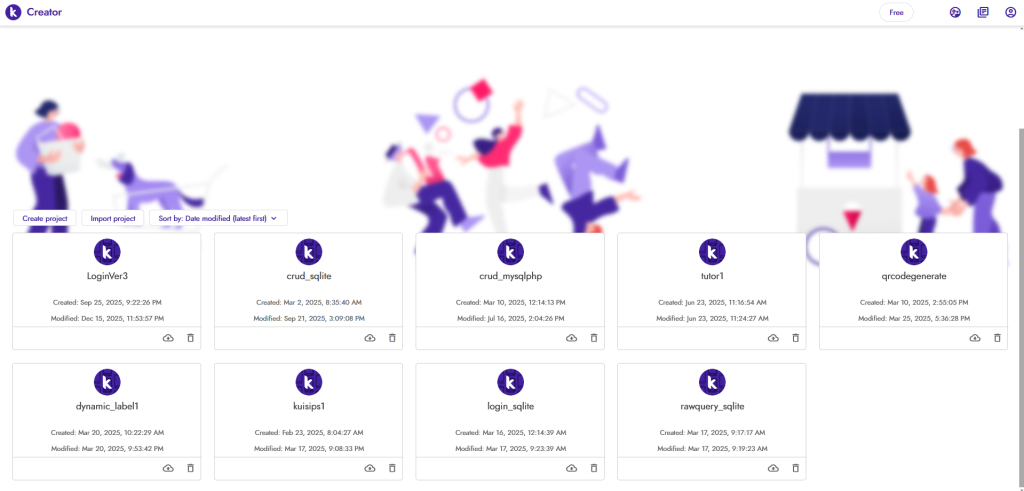The width and height of the screenshot is (1024, 491).
Task: Click the Kodular Creator logo icon
Action: click(13, 13)
